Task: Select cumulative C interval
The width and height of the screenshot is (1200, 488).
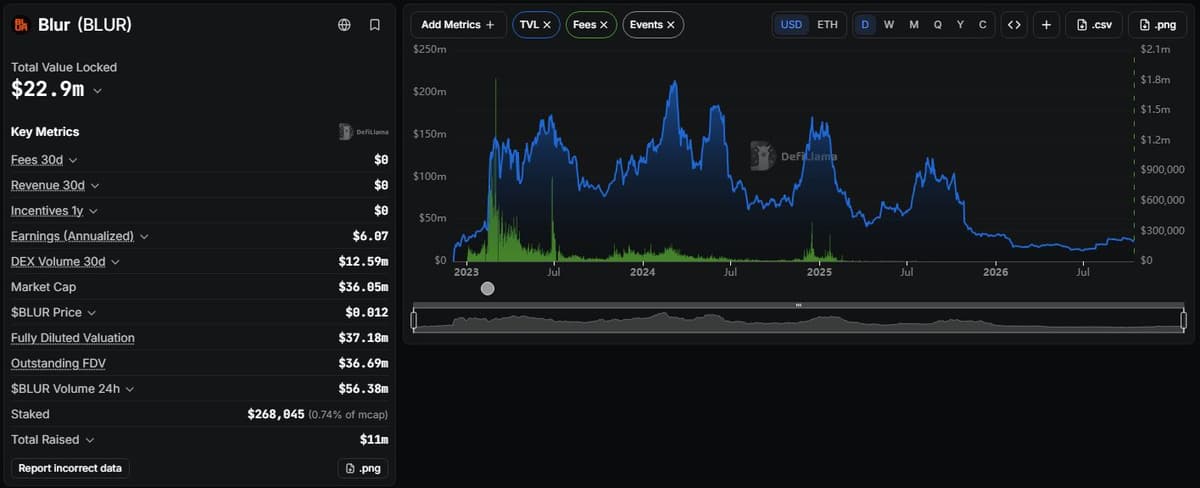Action: 982,24
